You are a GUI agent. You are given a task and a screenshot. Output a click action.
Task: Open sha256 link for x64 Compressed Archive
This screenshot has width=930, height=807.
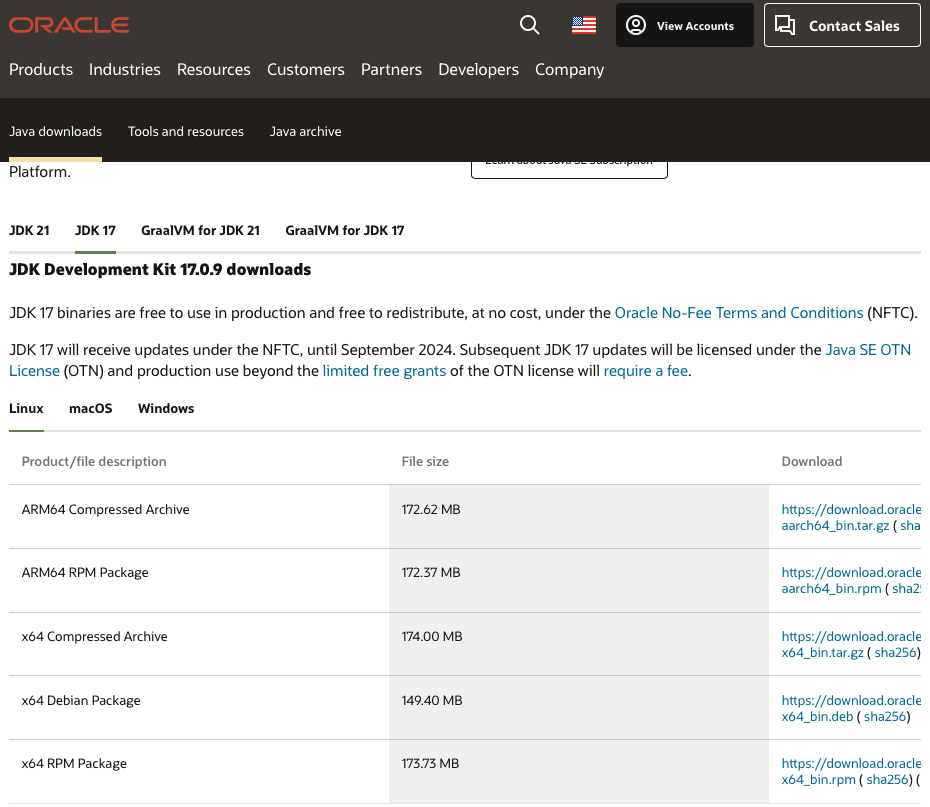896,652
